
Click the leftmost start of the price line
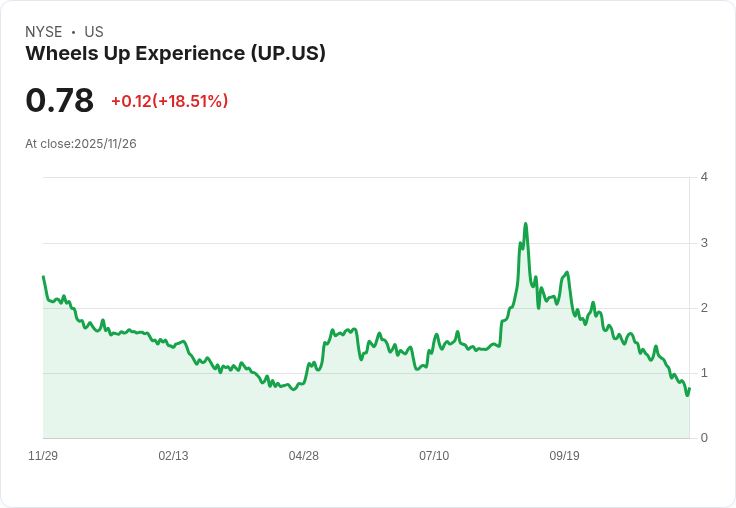pos(43,277)
